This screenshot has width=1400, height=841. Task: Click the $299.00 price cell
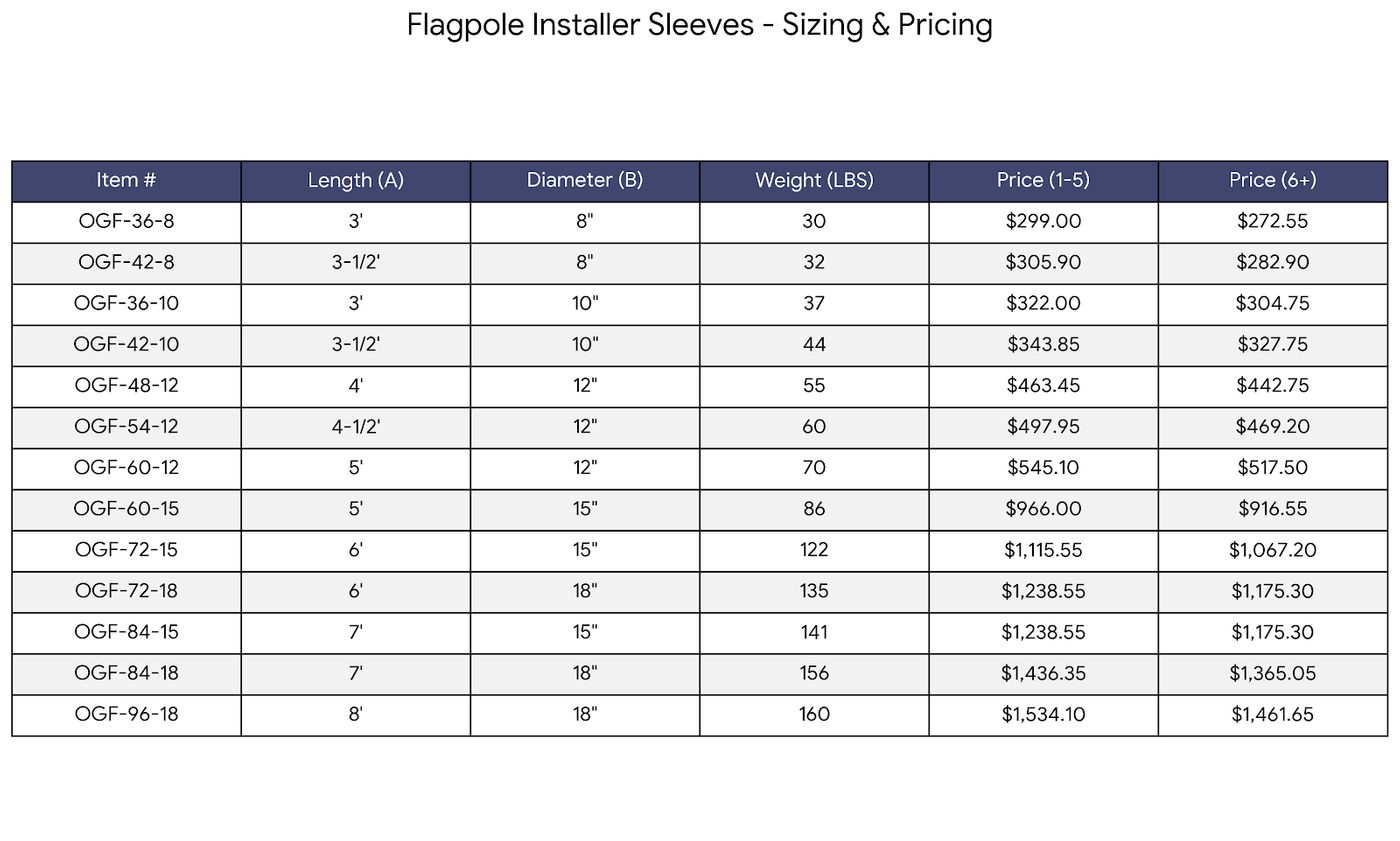[1043, 222]
